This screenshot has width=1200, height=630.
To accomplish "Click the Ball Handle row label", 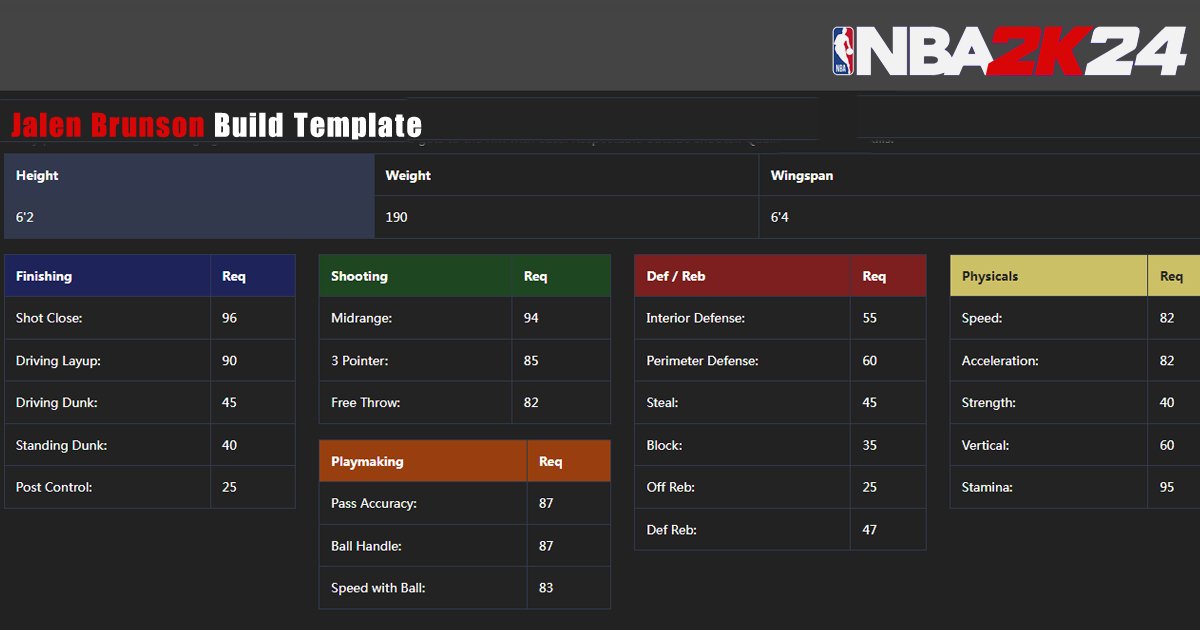I will coord(367,546).
